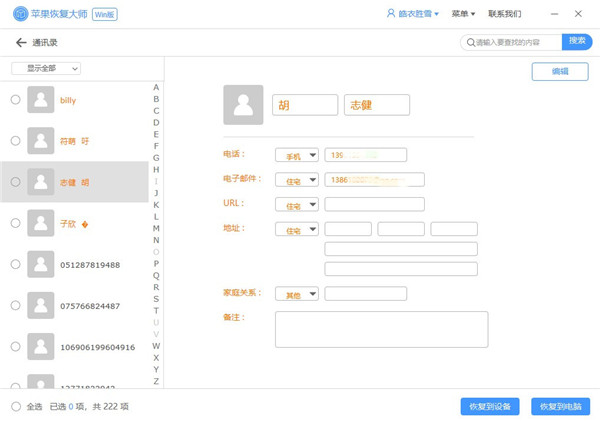
Task: Click the 备注 notes text area
Action: tap(381, 329)
